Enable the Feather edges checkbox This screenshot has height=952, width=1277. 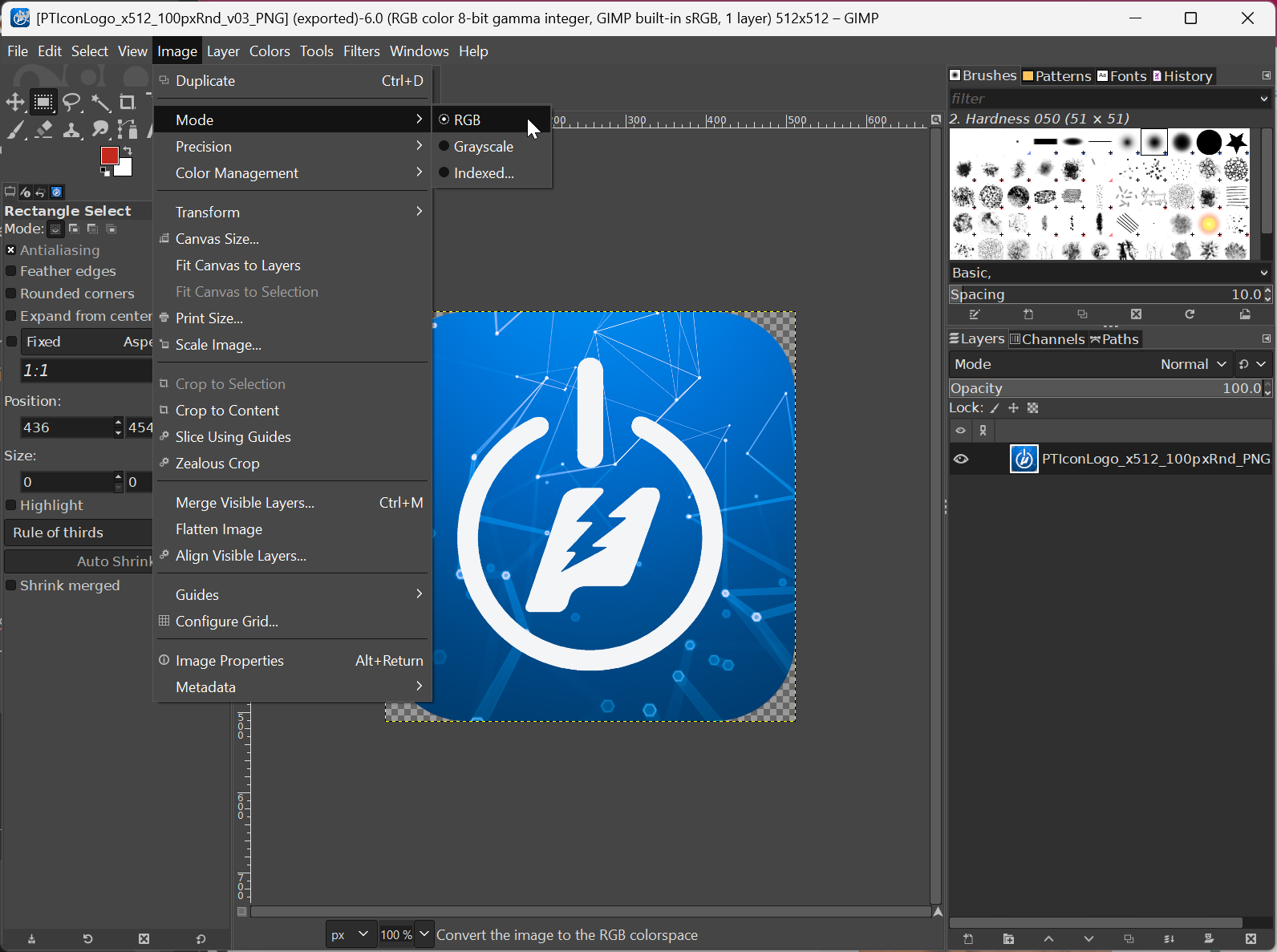pyautogui.click(x=11, y=271)
